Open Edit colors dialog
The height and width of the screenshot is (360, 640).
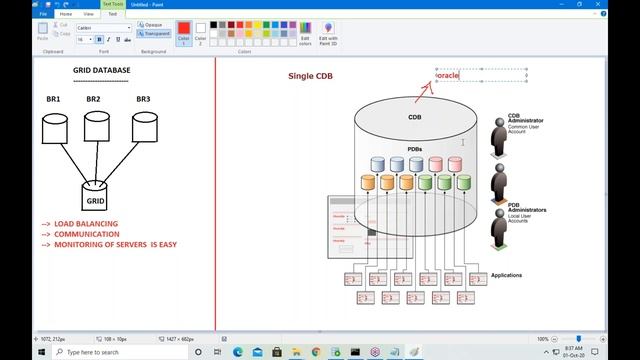pyautogui.click(x=305, y=33)
